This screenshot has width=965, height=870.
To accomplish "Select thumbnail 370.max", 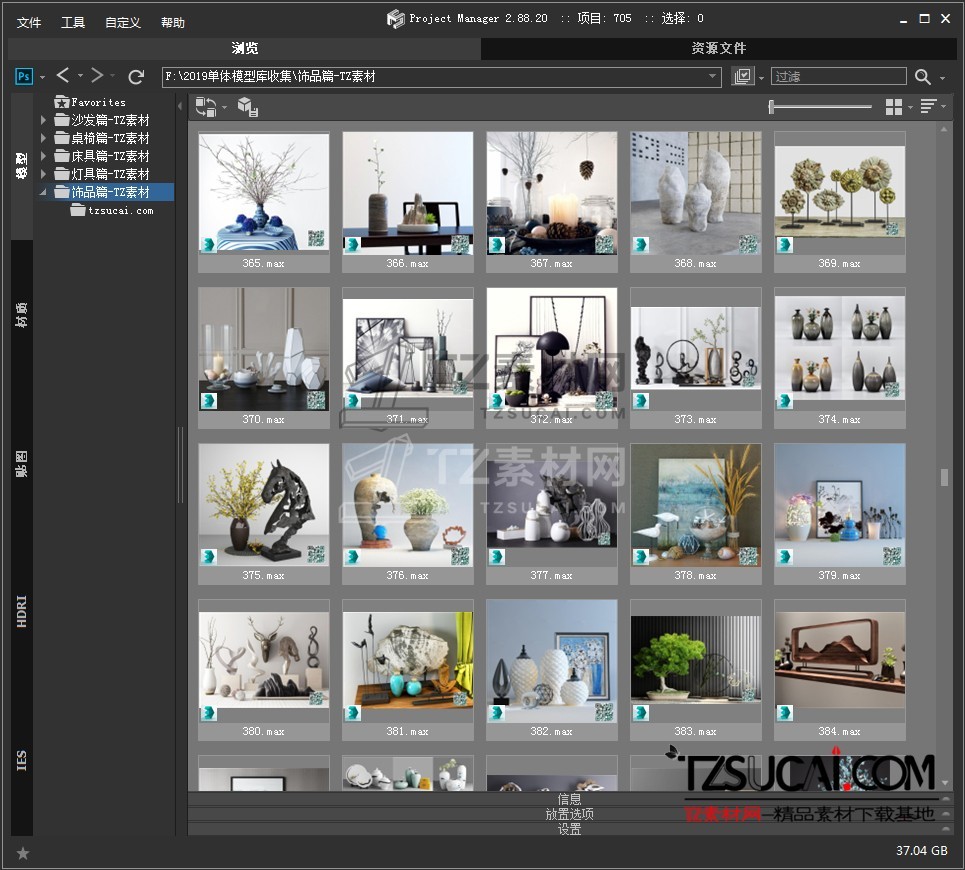I will pos(263,358).
